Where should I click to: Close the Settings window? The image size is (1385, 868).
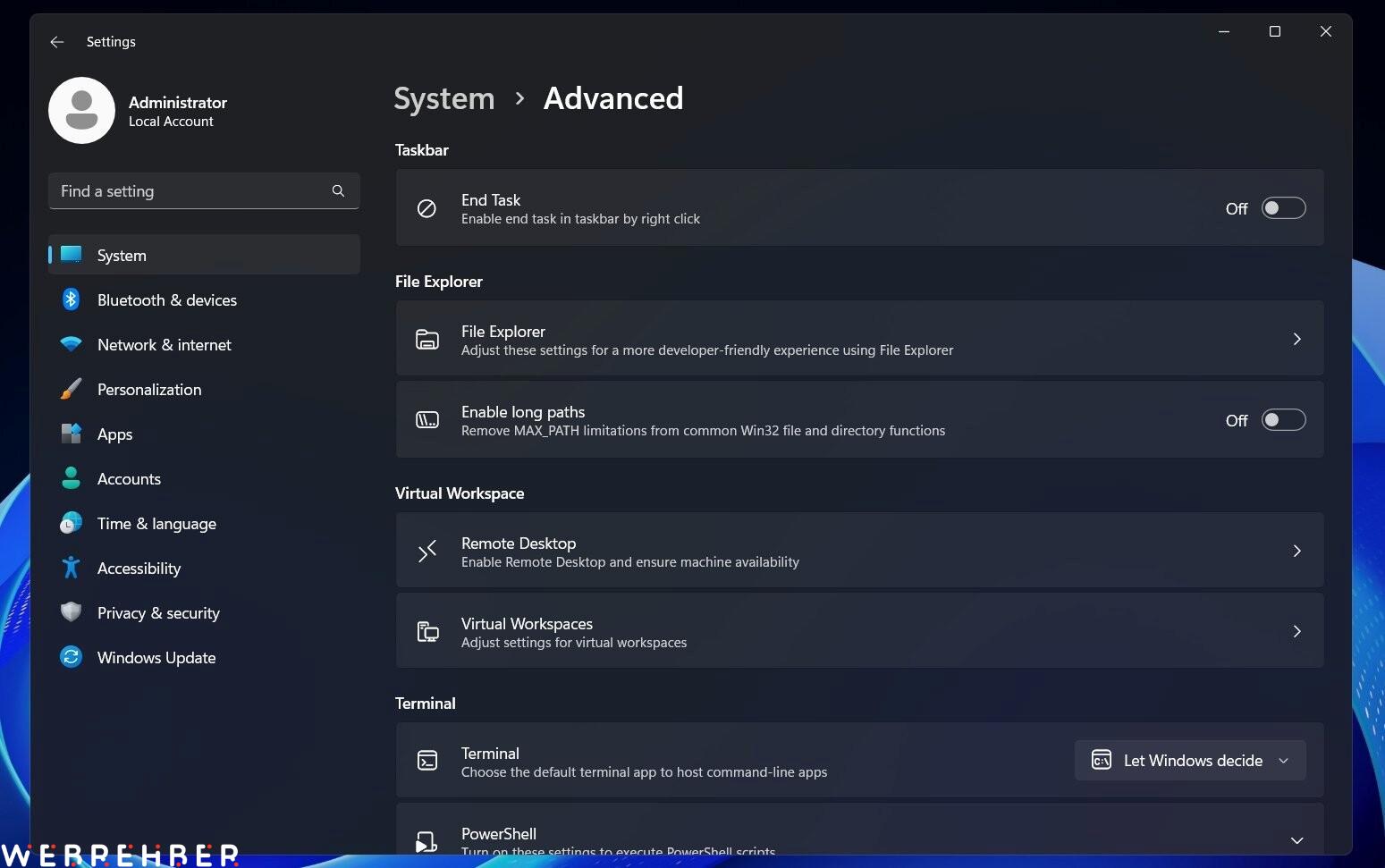1326,31
